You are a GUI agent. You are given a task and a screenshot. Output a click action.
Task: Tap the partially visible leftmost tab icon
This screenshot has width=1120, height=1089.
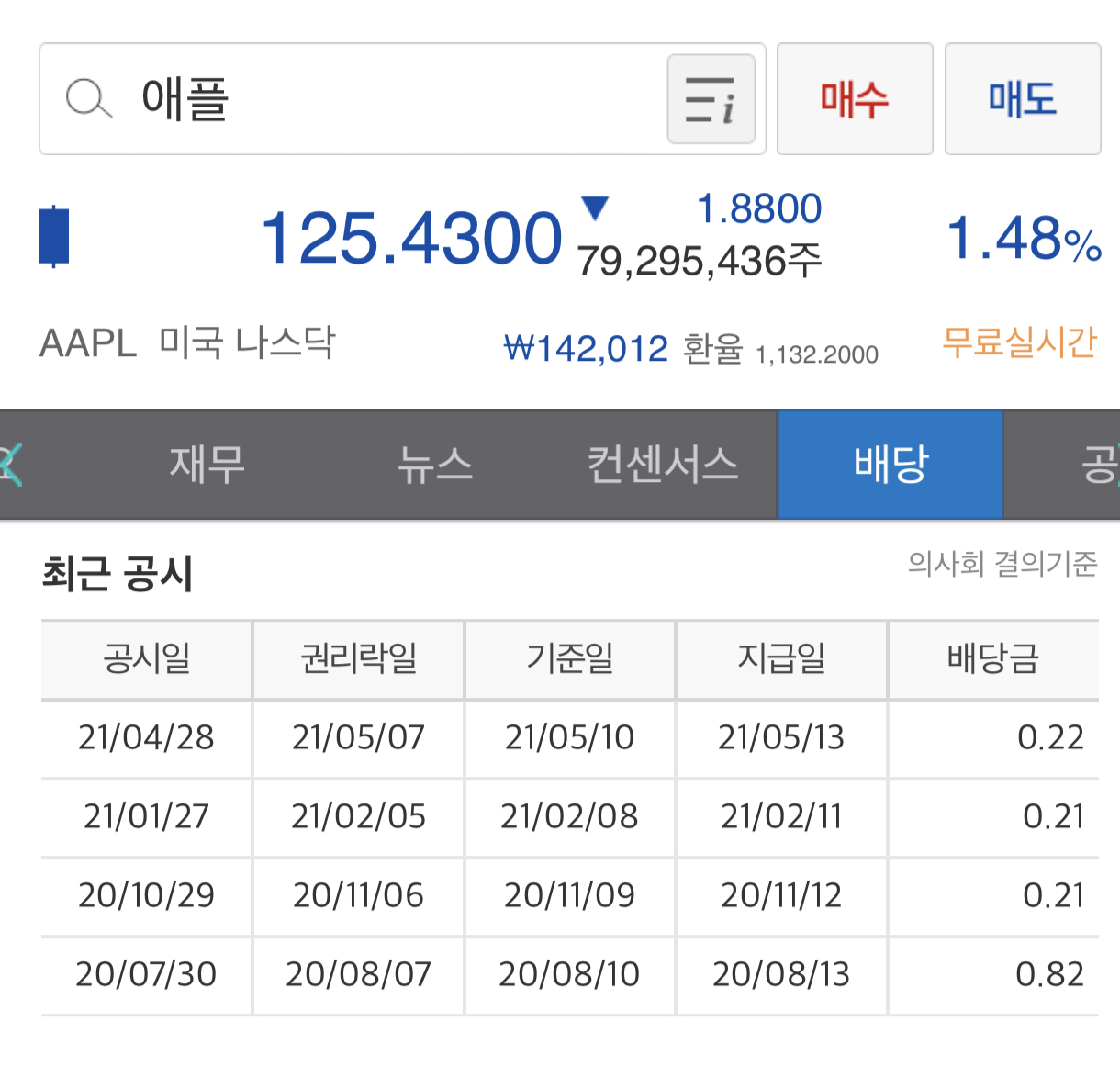click(10, 464)
